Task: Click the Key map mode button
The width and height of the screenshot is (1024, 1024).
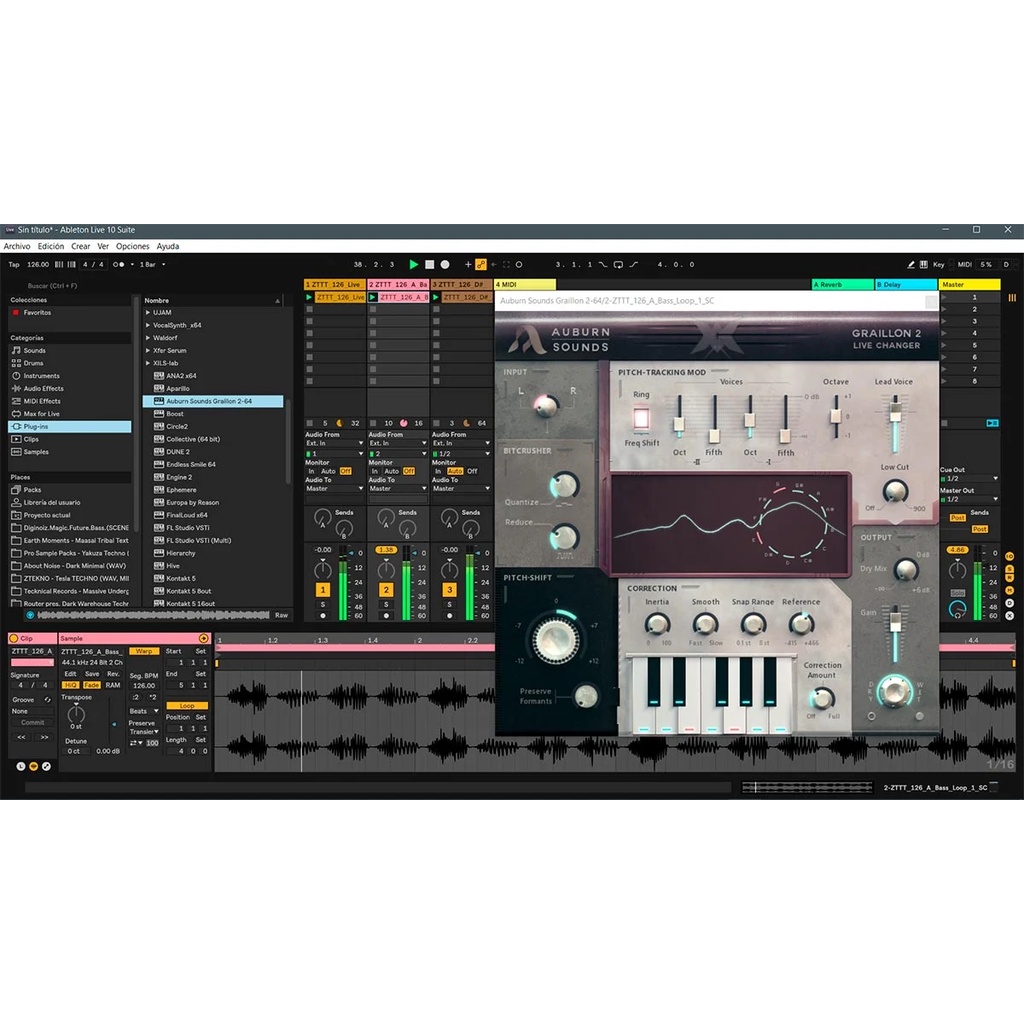Action: (938, 264)
